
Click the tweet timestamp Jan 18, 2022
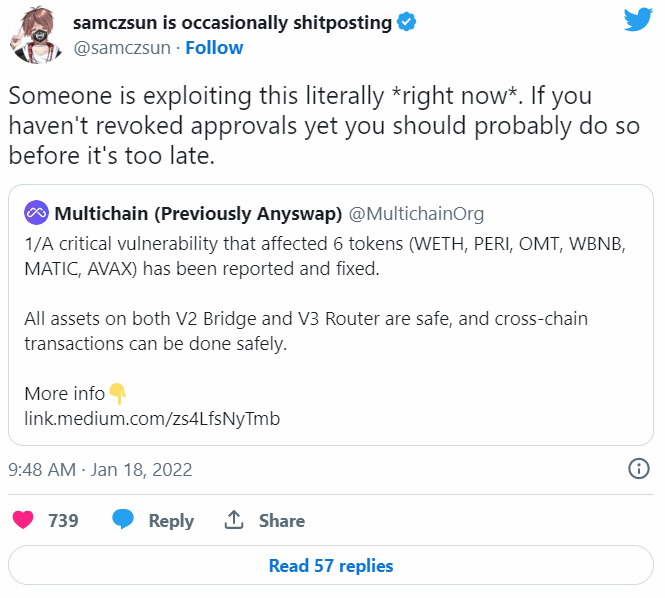point(100,469)
